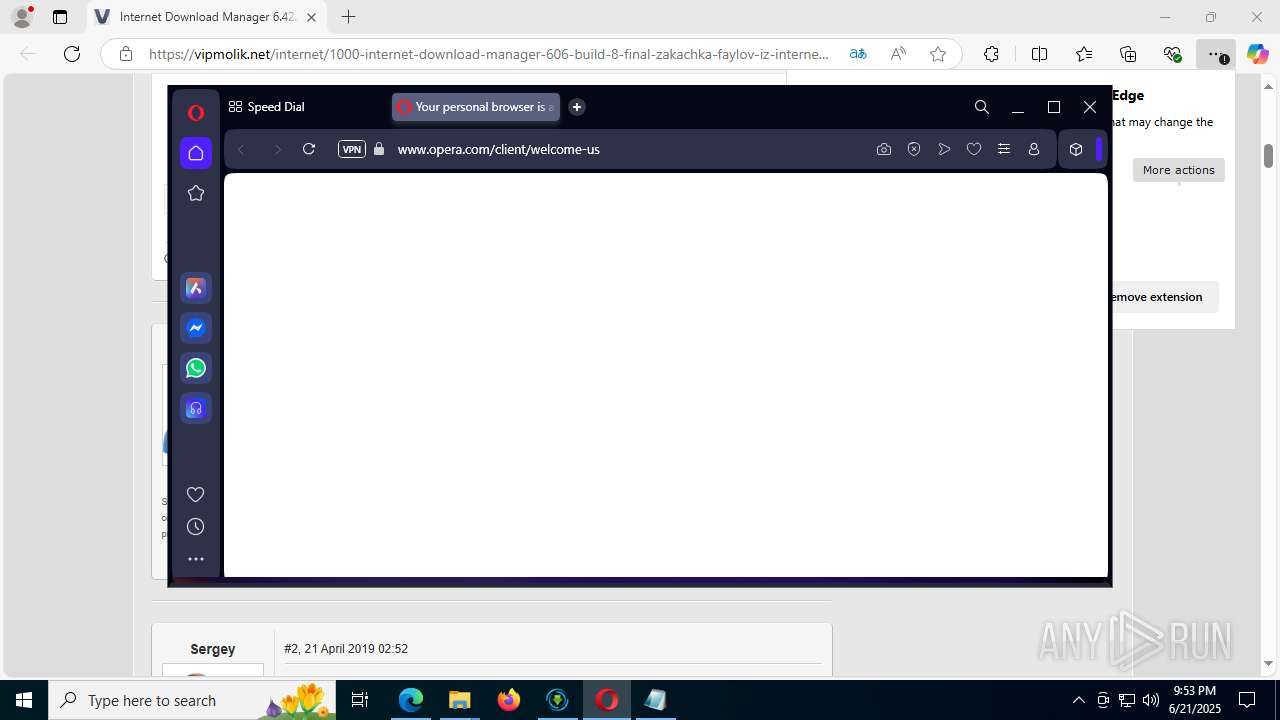Open History clock in Opera sidebar

tap(196, 527)
